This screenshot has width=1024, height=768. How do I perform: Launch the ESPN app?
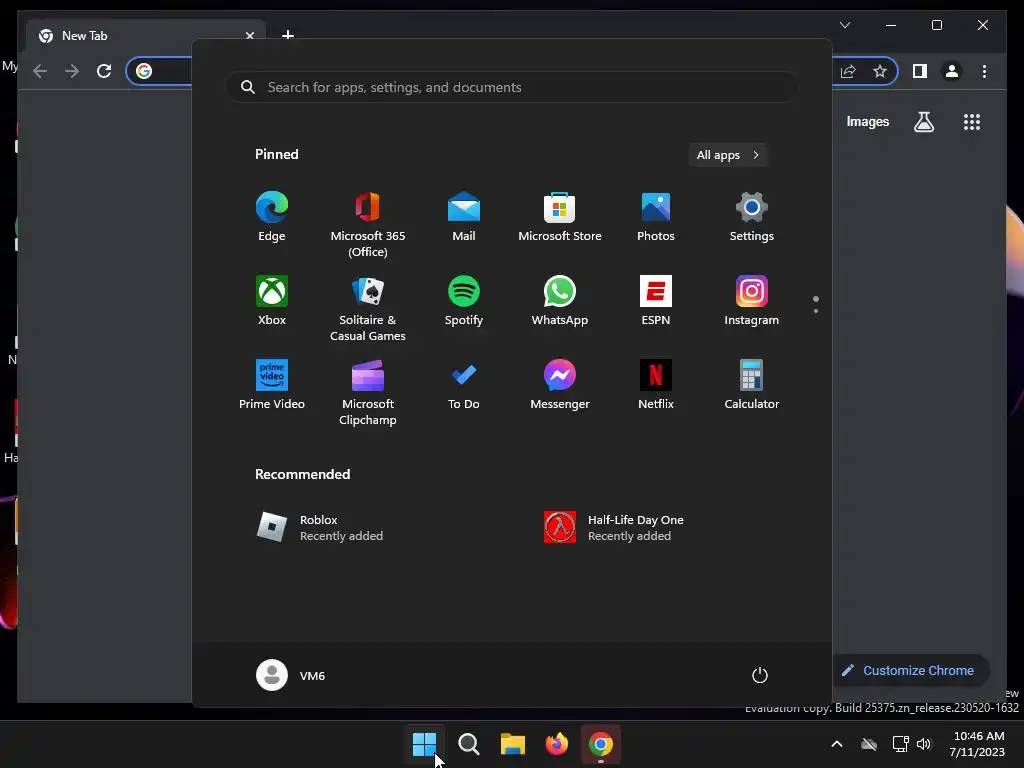click(x=656, y=300)
